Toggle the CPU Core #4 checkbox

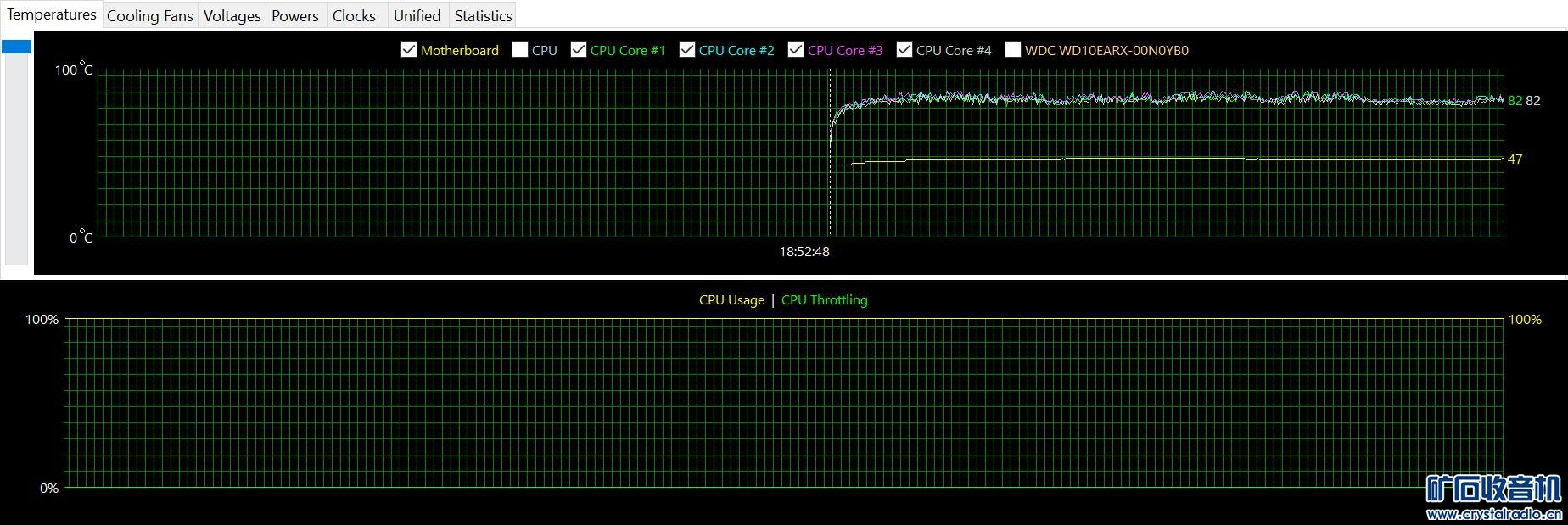pyautogui.click(x=904, y=50)
